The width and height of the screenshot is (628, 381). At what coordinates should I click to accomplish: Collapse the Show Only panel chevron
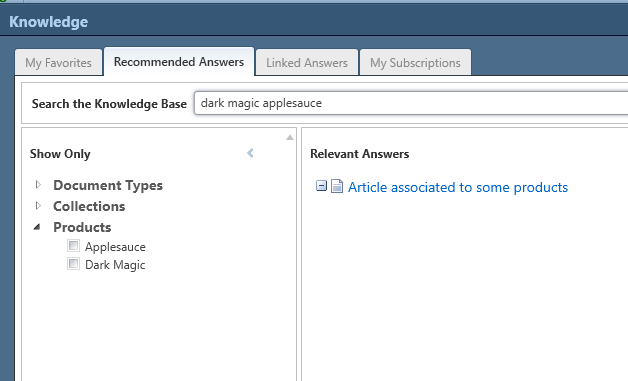(x=250, y=153)
